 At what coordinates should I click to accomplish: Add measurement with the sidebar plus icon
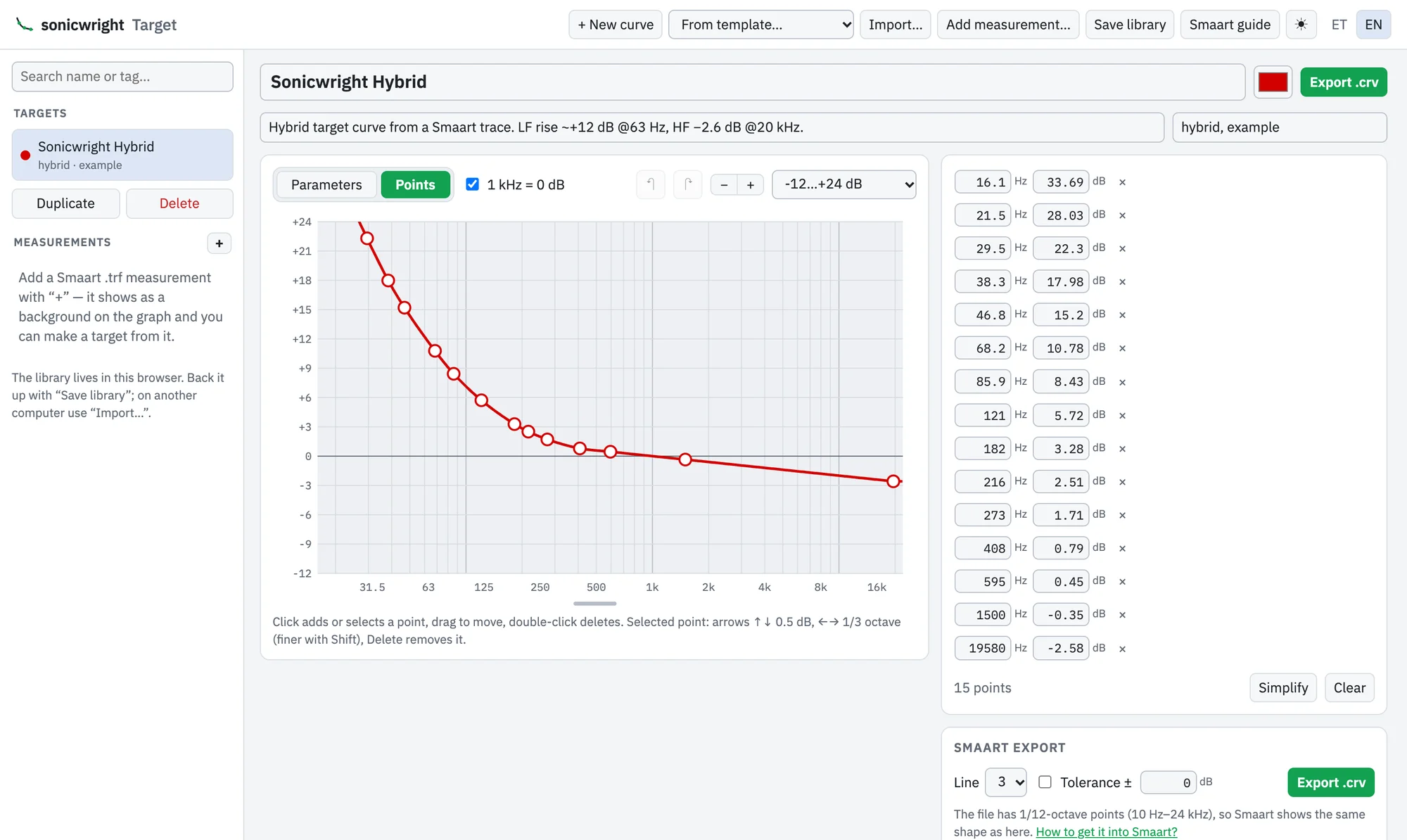[x=219, y=243]
